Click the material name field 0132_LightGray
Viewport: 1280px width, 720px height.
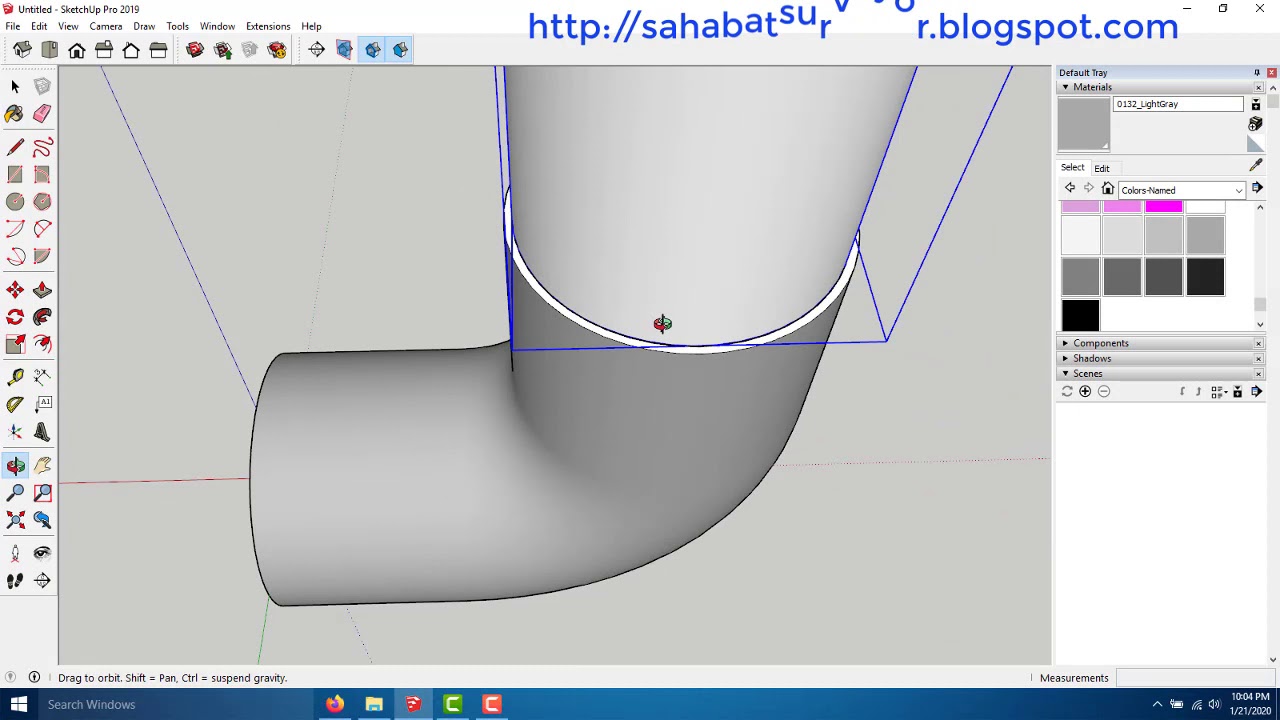1179,104
